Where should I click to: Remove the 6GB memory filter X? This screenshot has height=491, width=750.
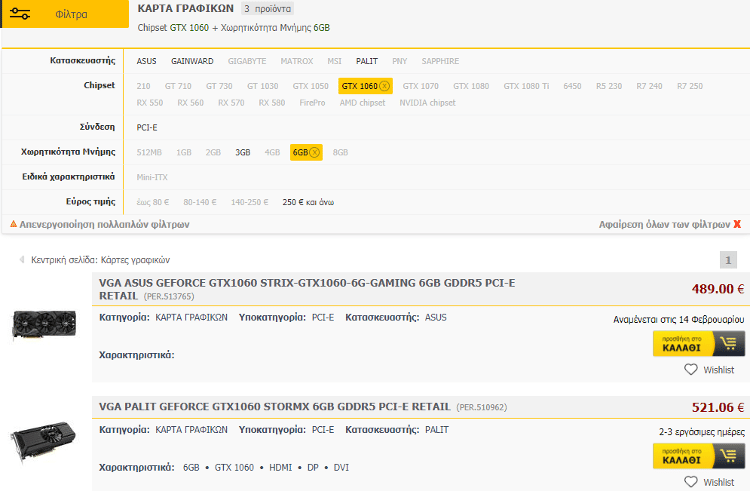pos(314,153)
